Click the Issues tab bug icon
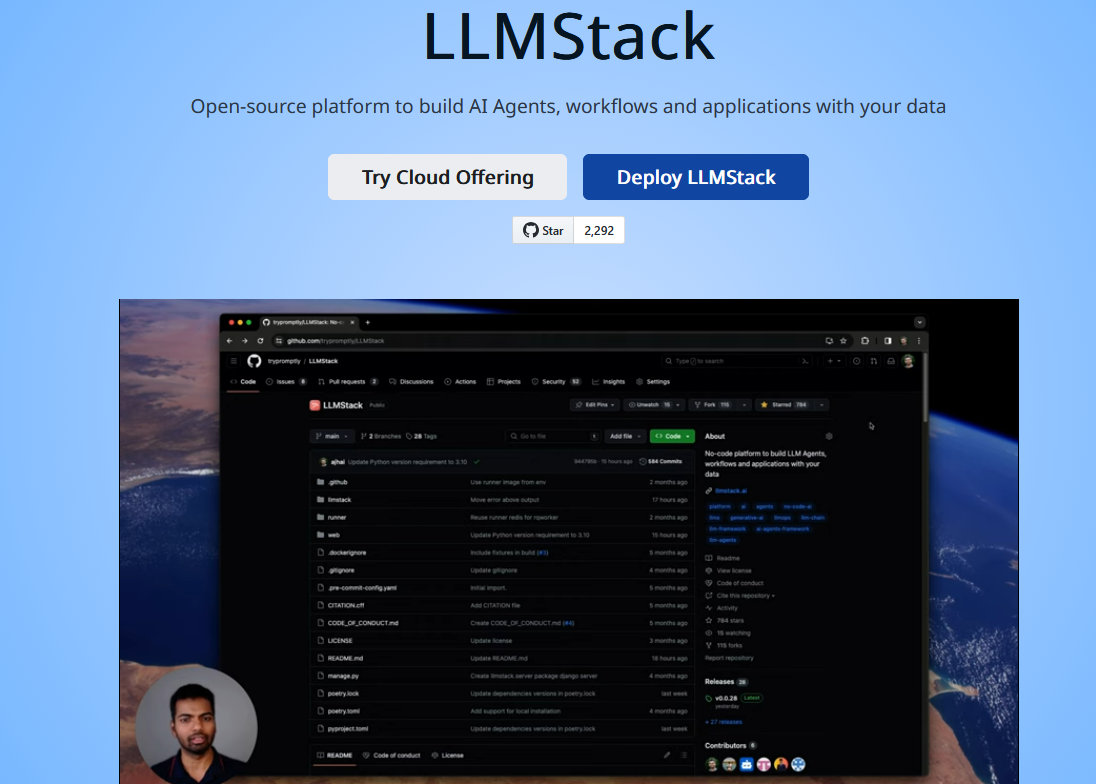1096x784 pixels. point(267,382)
